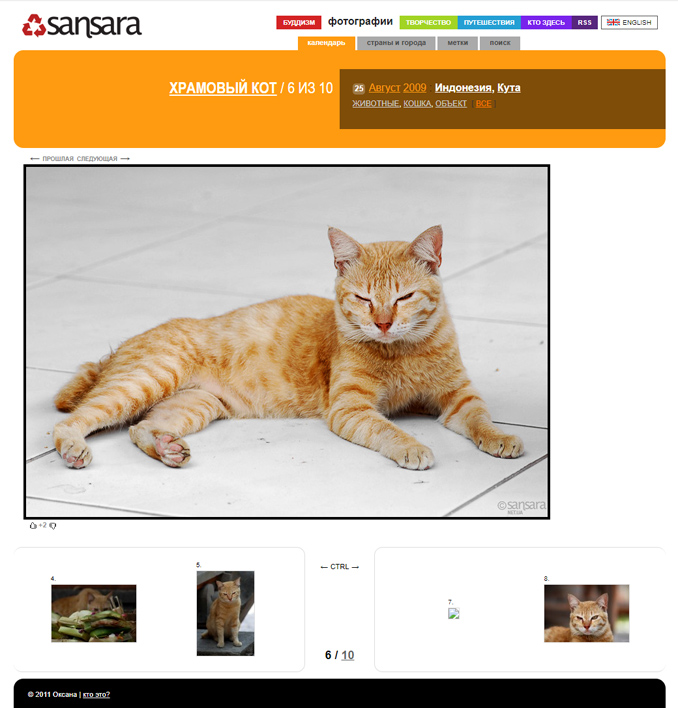This screenshot has width=678, height=708.
Task: Expand all tags with the ВСЕ link
Action: [x=483, y=103]
